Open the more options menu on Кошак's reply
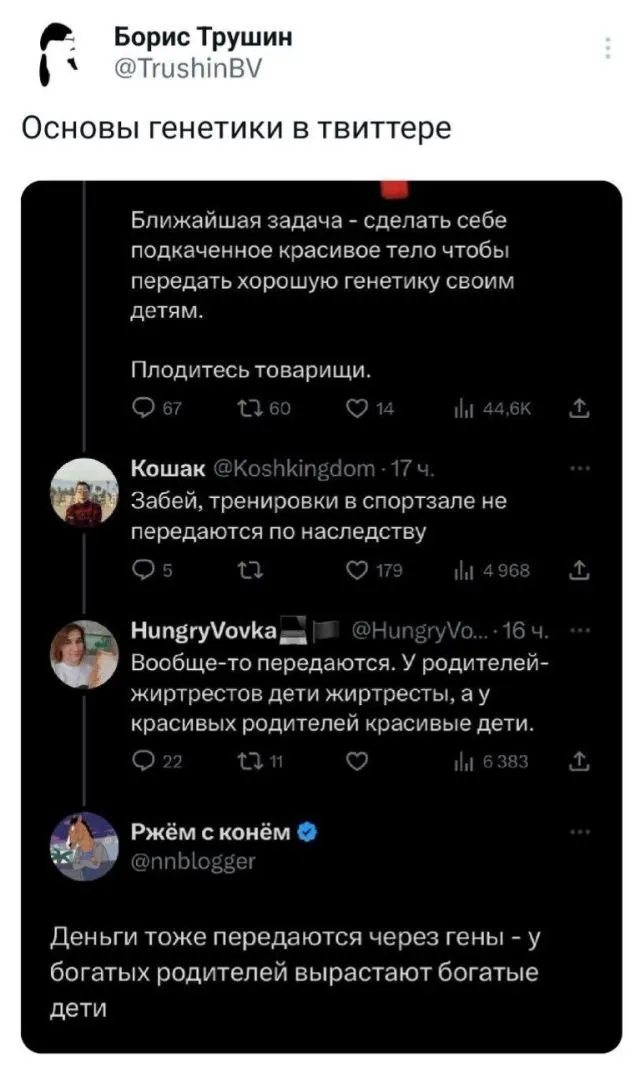Viewport: 640px width, 1068px height. point(578,468)
